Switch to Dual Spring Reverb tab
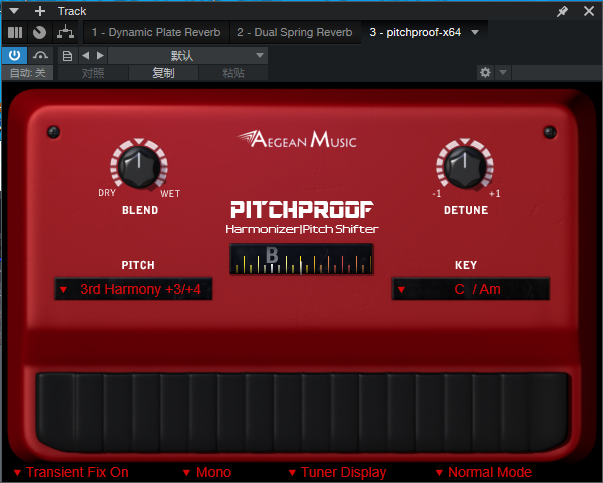 [295, 32]
